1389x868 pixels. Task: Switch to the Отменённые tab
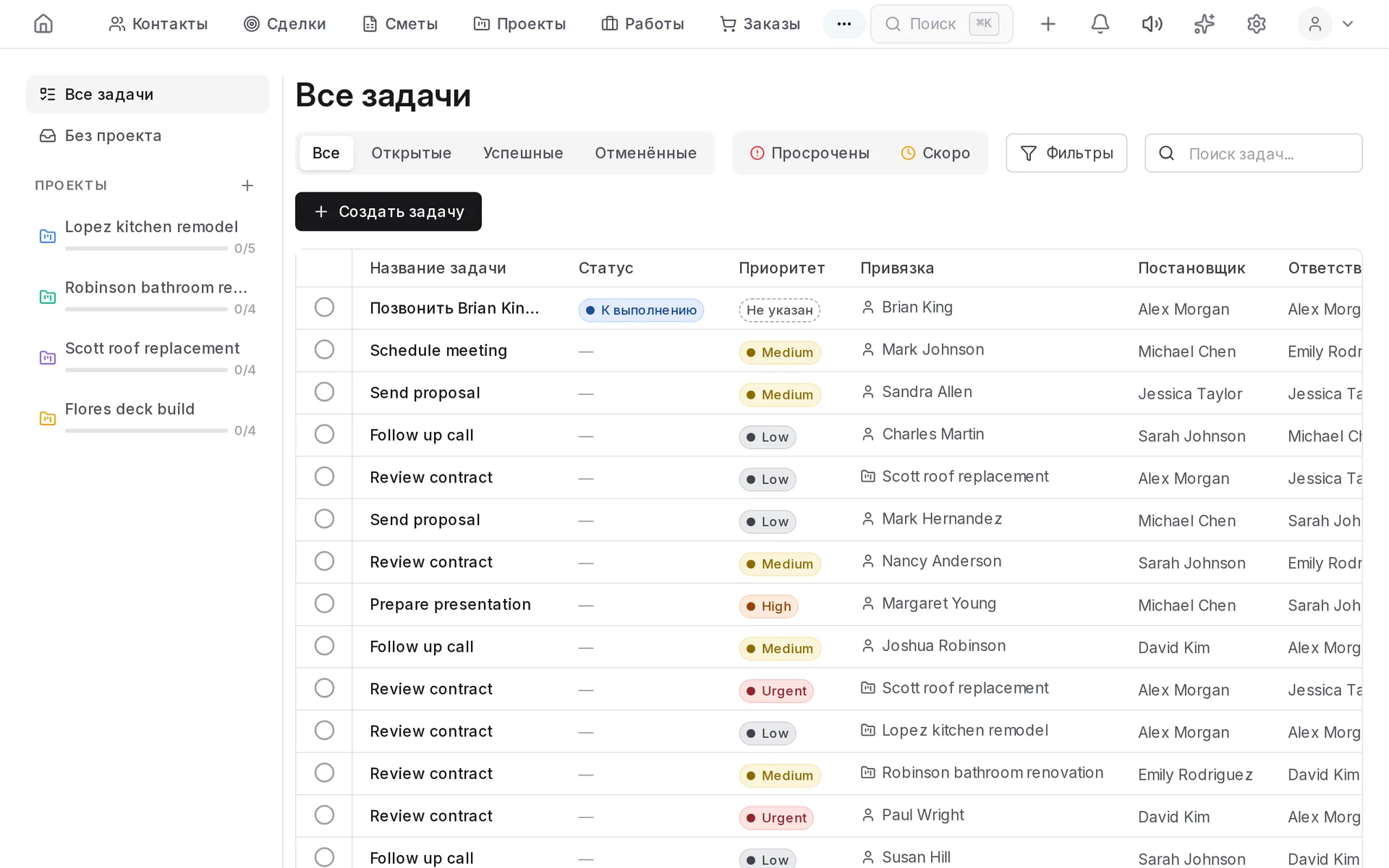[x=645, y=153]
